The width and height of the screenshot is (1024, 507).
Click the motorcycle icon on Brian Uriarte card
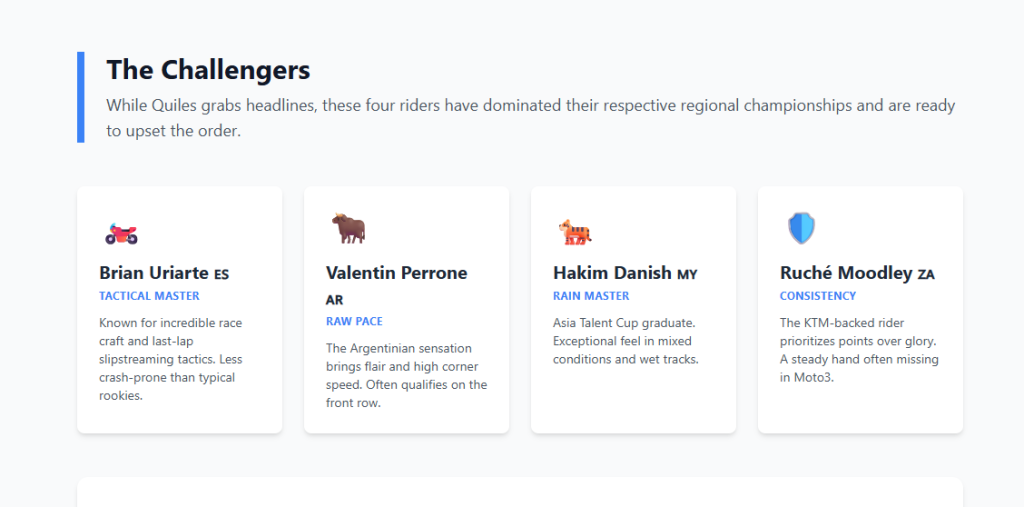tap(121, 234)
